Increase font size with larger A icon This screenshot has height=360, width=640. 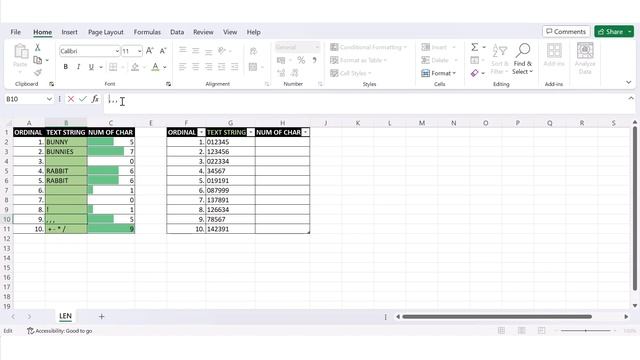[x=149, y=51]
